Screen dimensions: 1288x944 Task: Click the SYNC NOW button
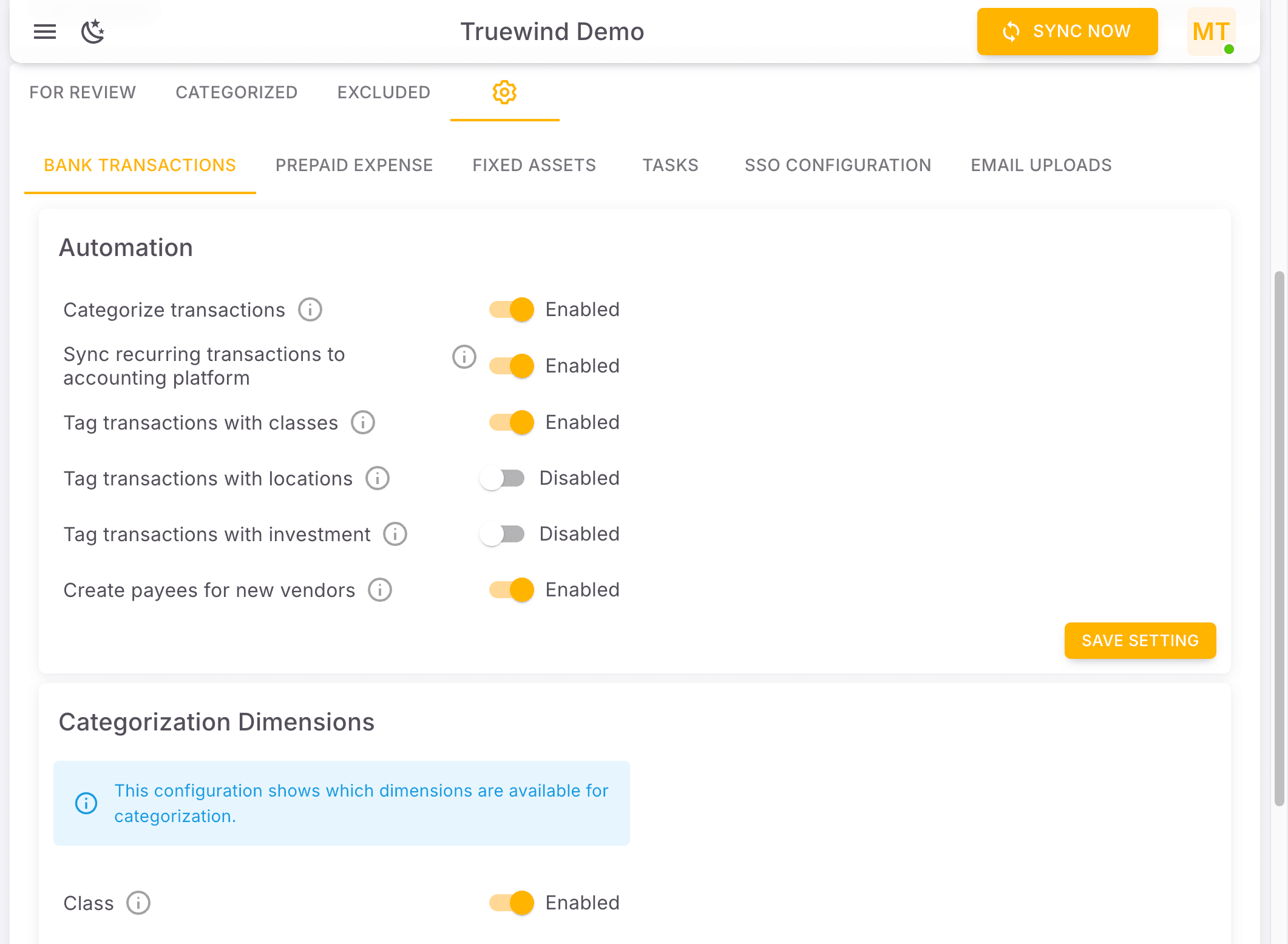pos(1067,32)
